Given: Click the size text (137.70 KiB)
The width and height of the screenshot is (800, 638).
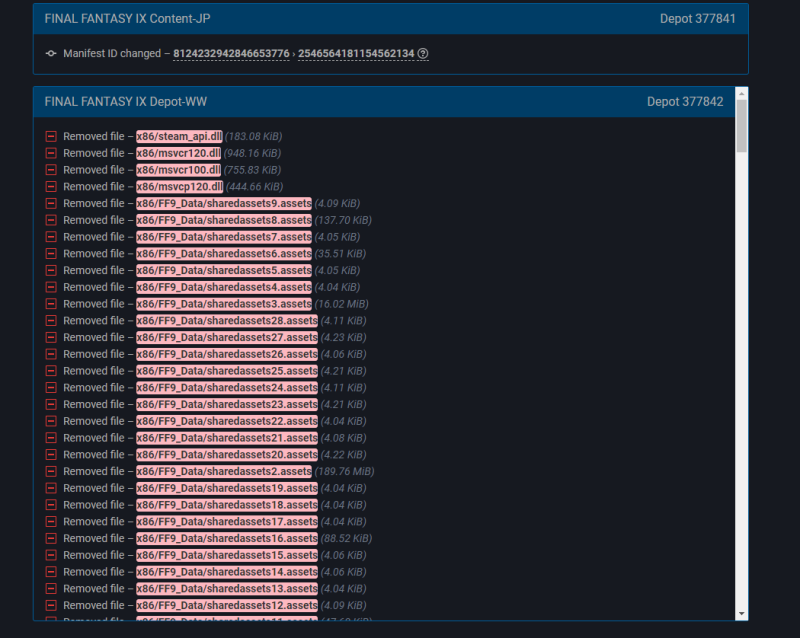Looking at the screenshot, I should [x=343, y=220].
